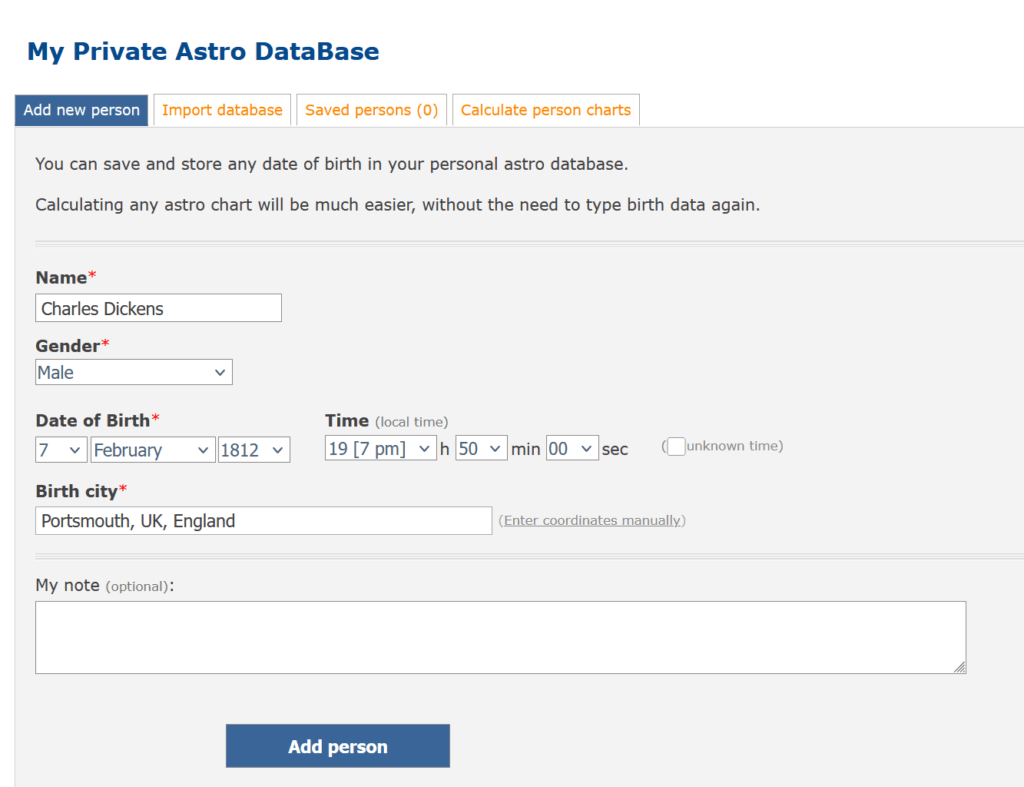Open the February month dropdown
This screenshot has height=787, width=1024.
coord(153,450)
